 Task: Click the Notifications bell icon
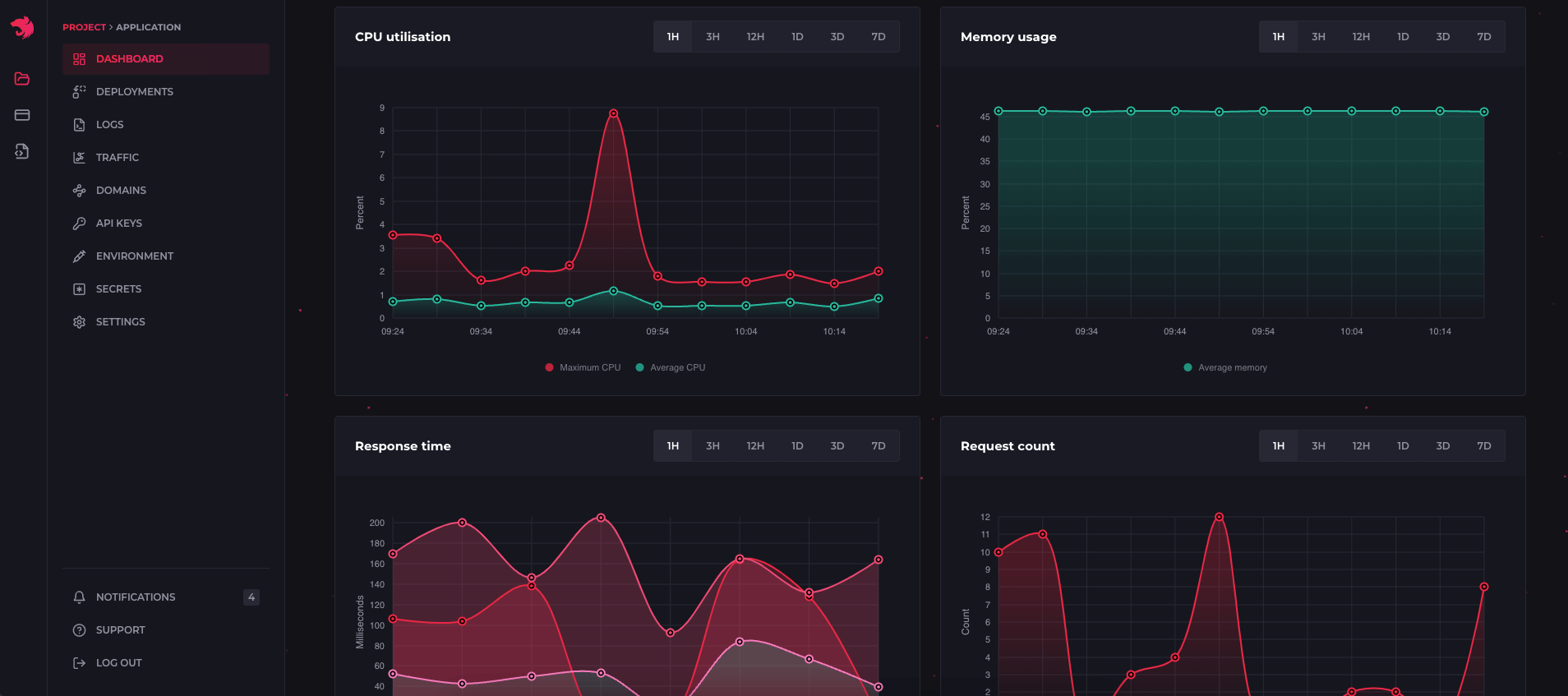[x=79, y=597]
